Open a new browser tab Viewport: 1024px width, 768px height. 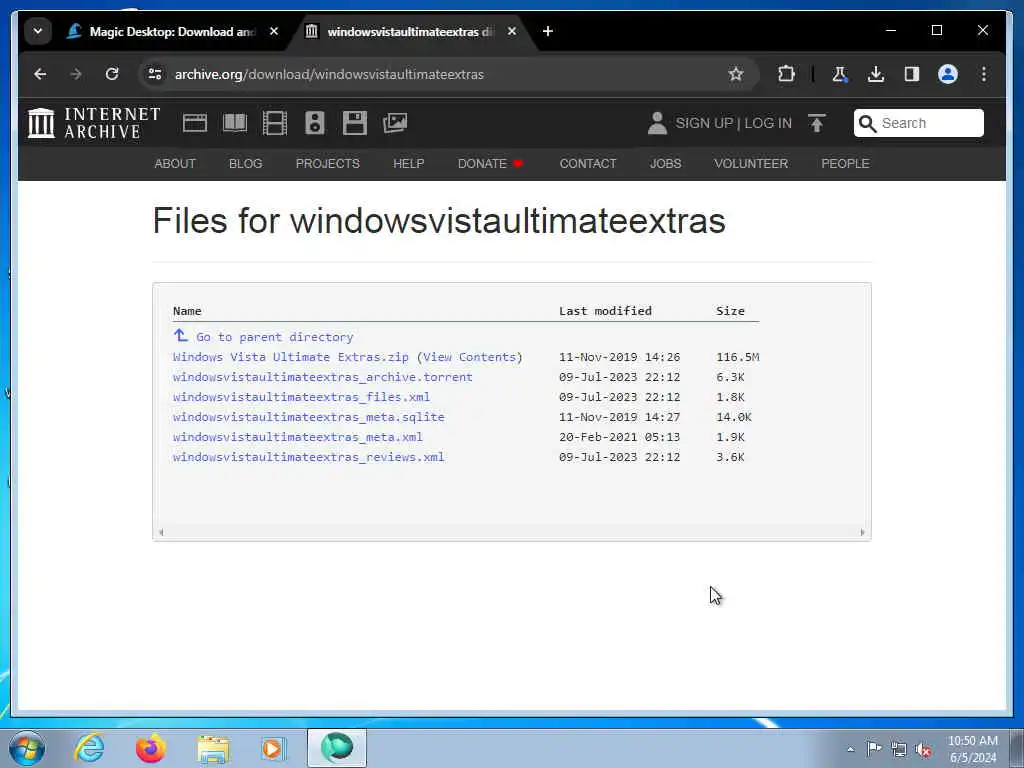(548, 31)
